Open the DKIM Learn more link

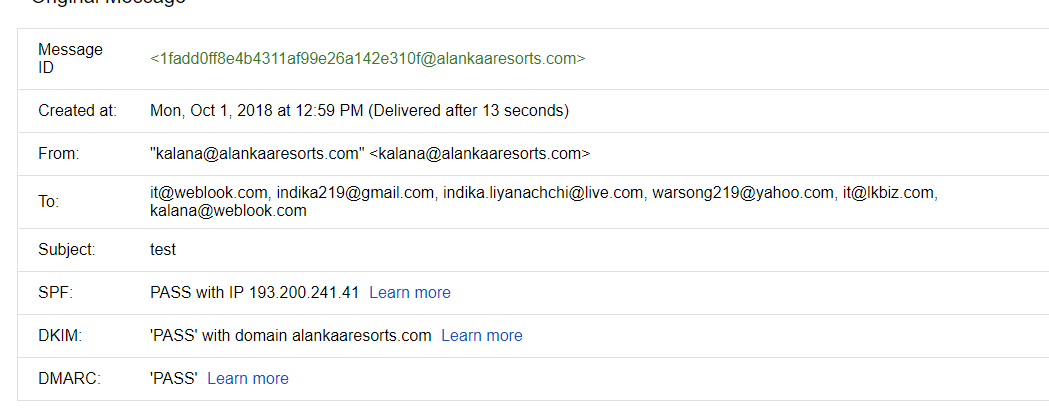click(x=481, y=336)
